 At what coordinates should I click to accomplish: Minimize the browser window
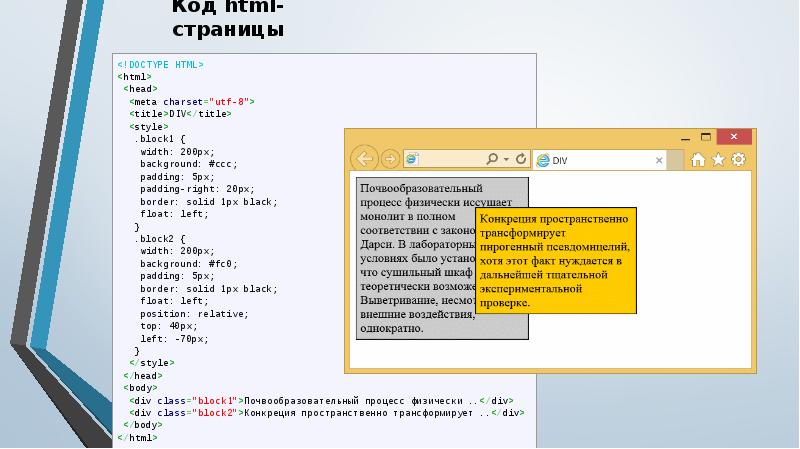point(685,137)
